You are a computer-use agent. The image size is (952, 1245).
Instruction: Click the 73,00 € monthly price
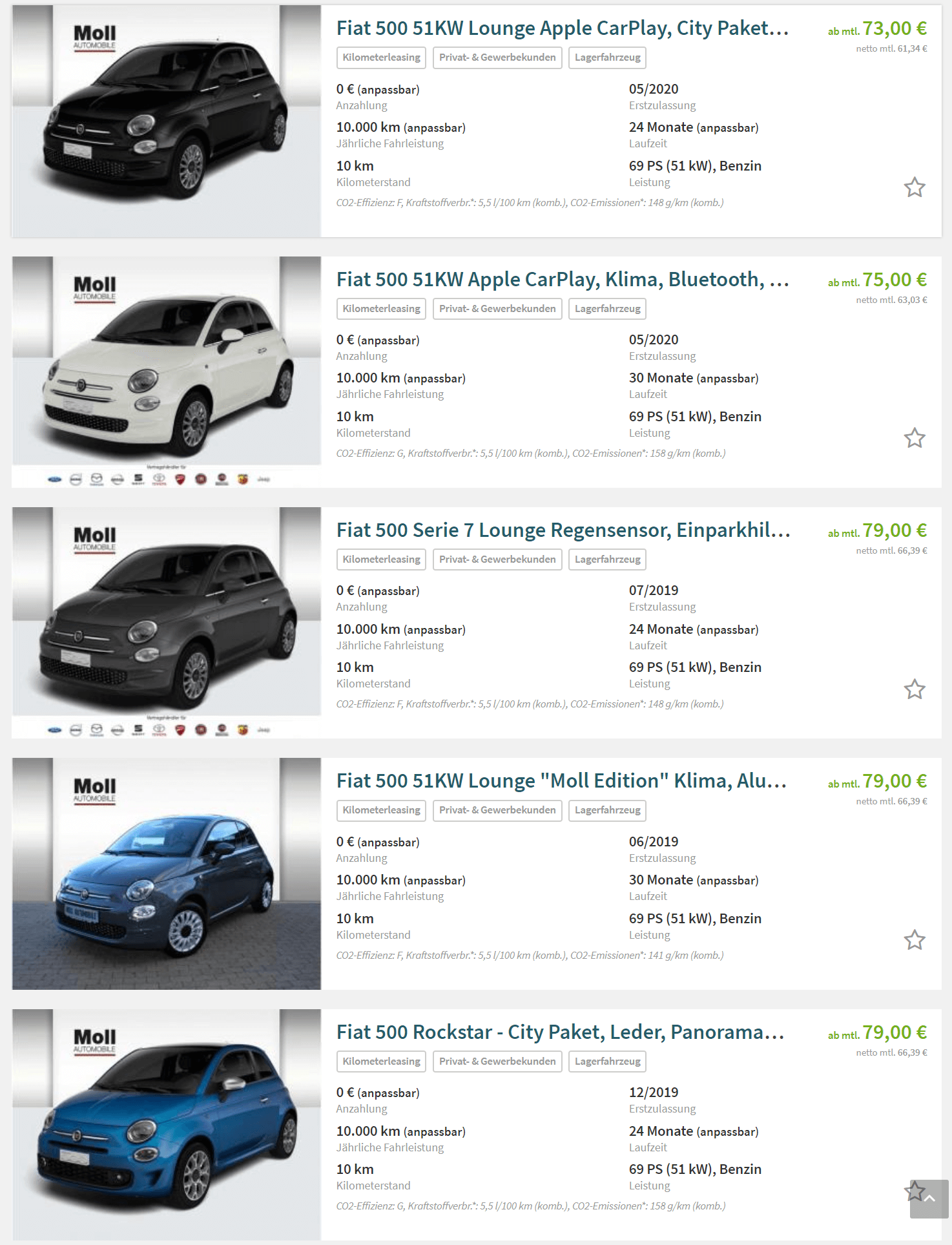895,28
